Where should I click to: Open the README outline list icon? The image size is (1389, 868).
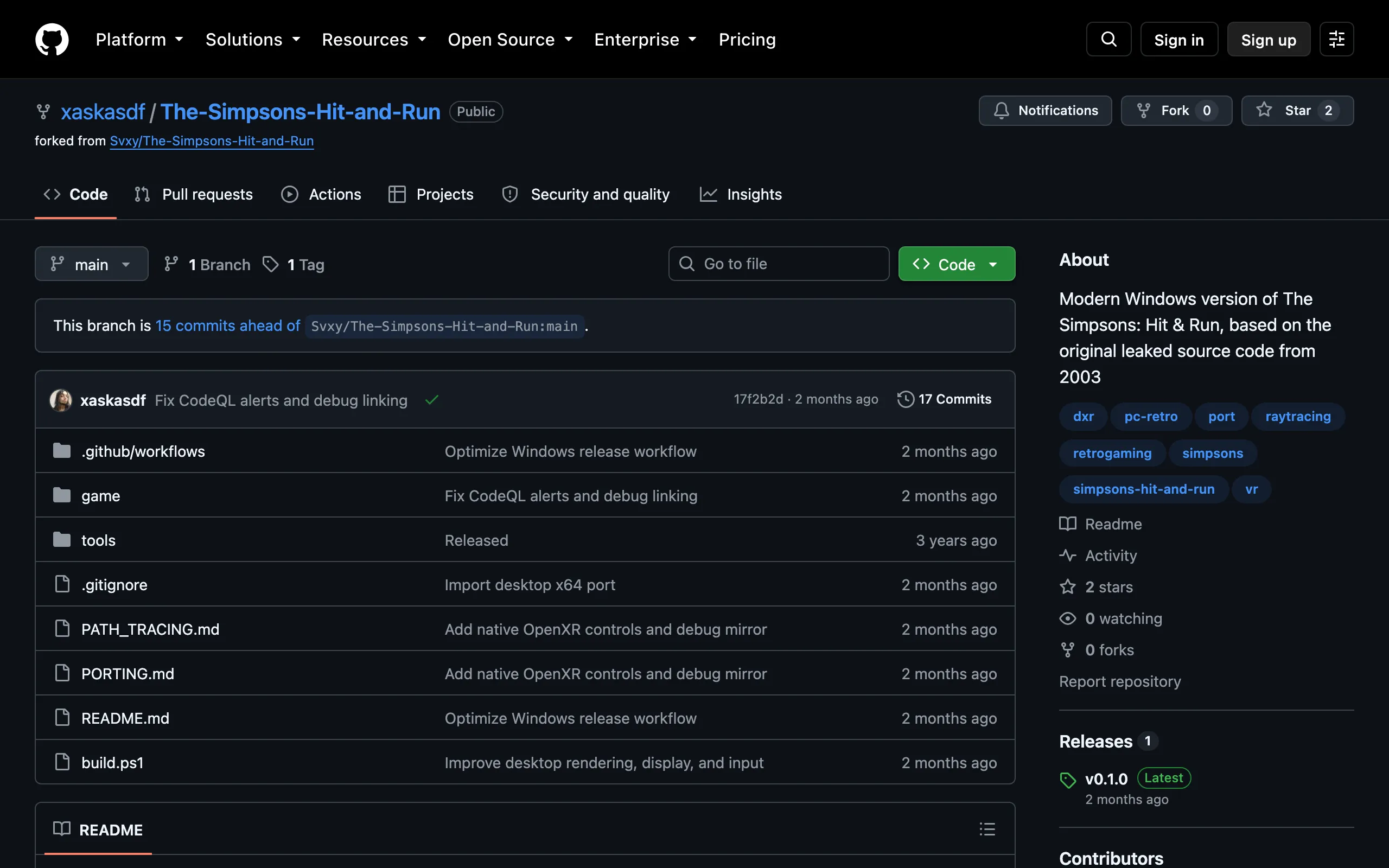coord(987,829)
